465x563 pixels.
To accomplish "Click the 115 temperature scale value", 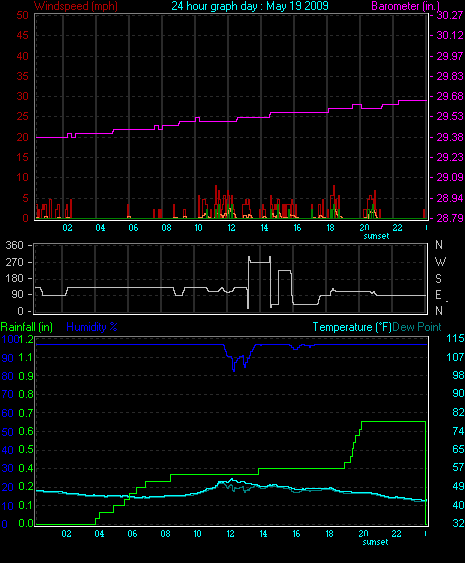I will 455,338.
